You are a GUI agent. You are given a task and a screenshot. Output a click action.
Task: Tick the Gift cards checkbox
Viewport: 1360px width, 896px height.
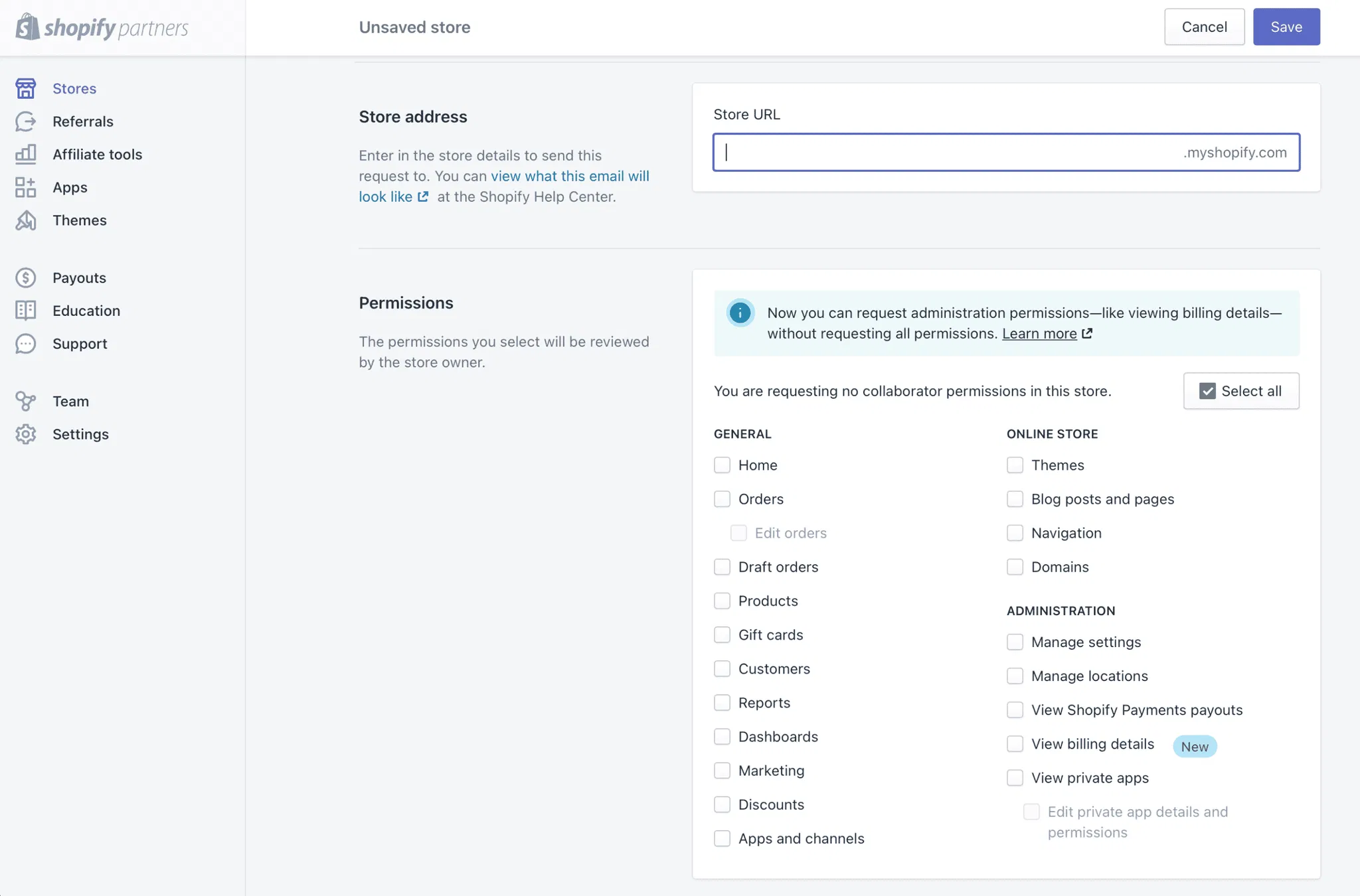click(x=722, y=635)
